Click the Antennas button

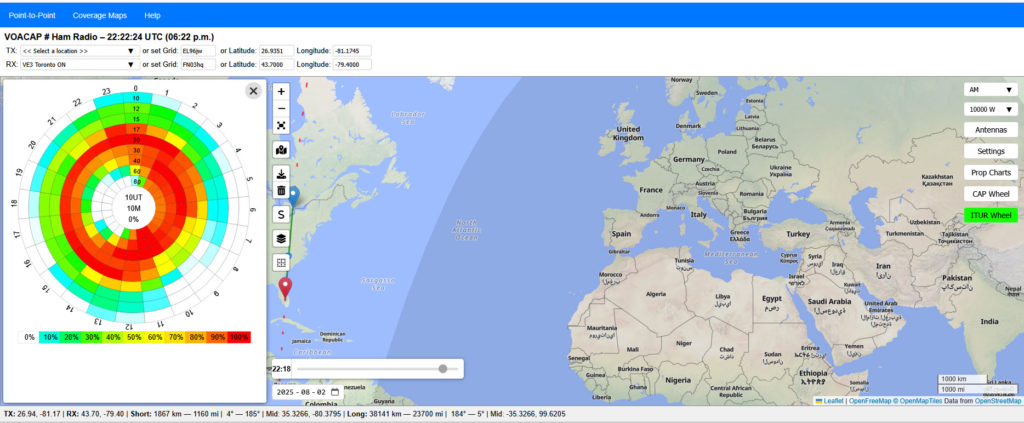[990, 130]
